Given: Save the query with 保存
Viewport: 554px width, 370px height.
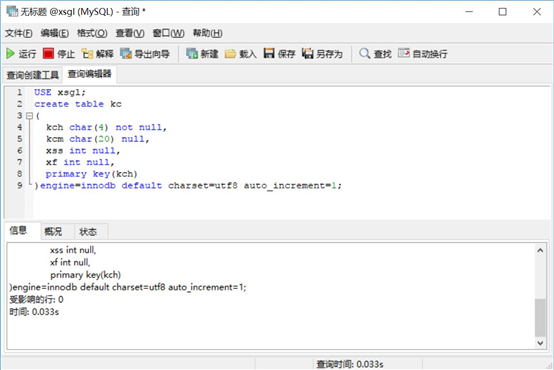Looking at the screenshot, I should [279, 54].
